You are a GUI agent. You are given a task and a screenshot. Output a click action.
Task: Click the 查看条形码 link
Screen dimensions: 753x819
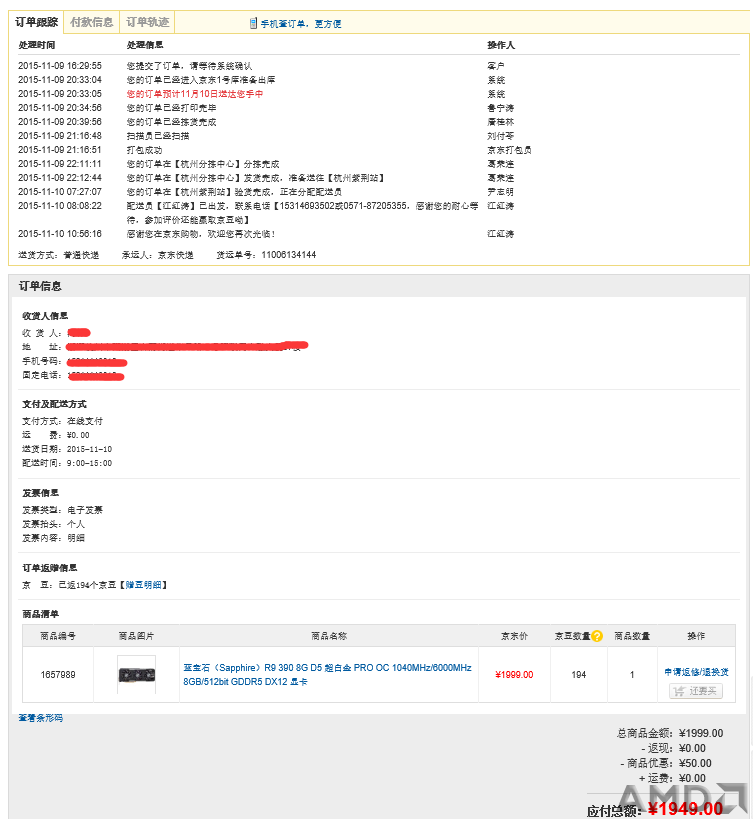(41, 718)
